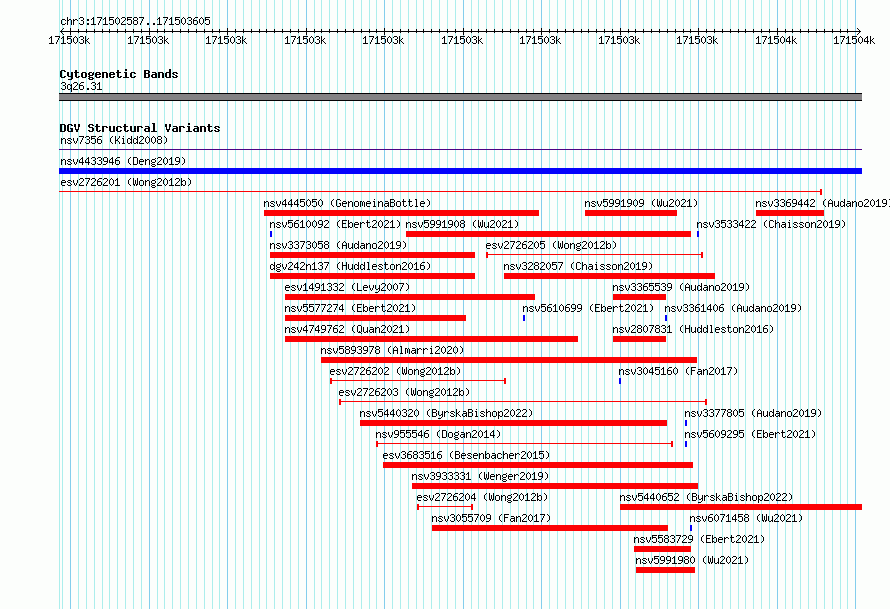Click the nsv7356 (Kidd2008) variant label

click(114, 140)
